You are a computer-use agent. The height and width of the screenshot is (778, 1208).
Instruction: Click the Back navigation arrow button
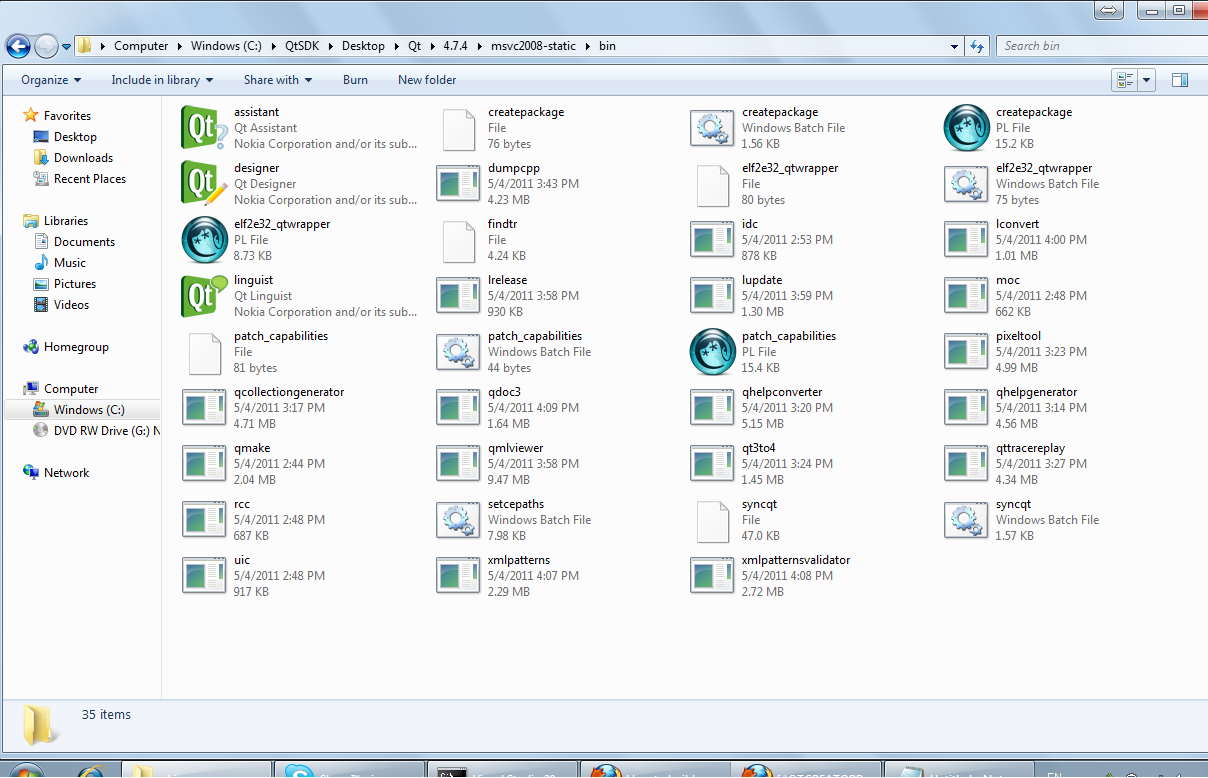[x=18, y=46]
